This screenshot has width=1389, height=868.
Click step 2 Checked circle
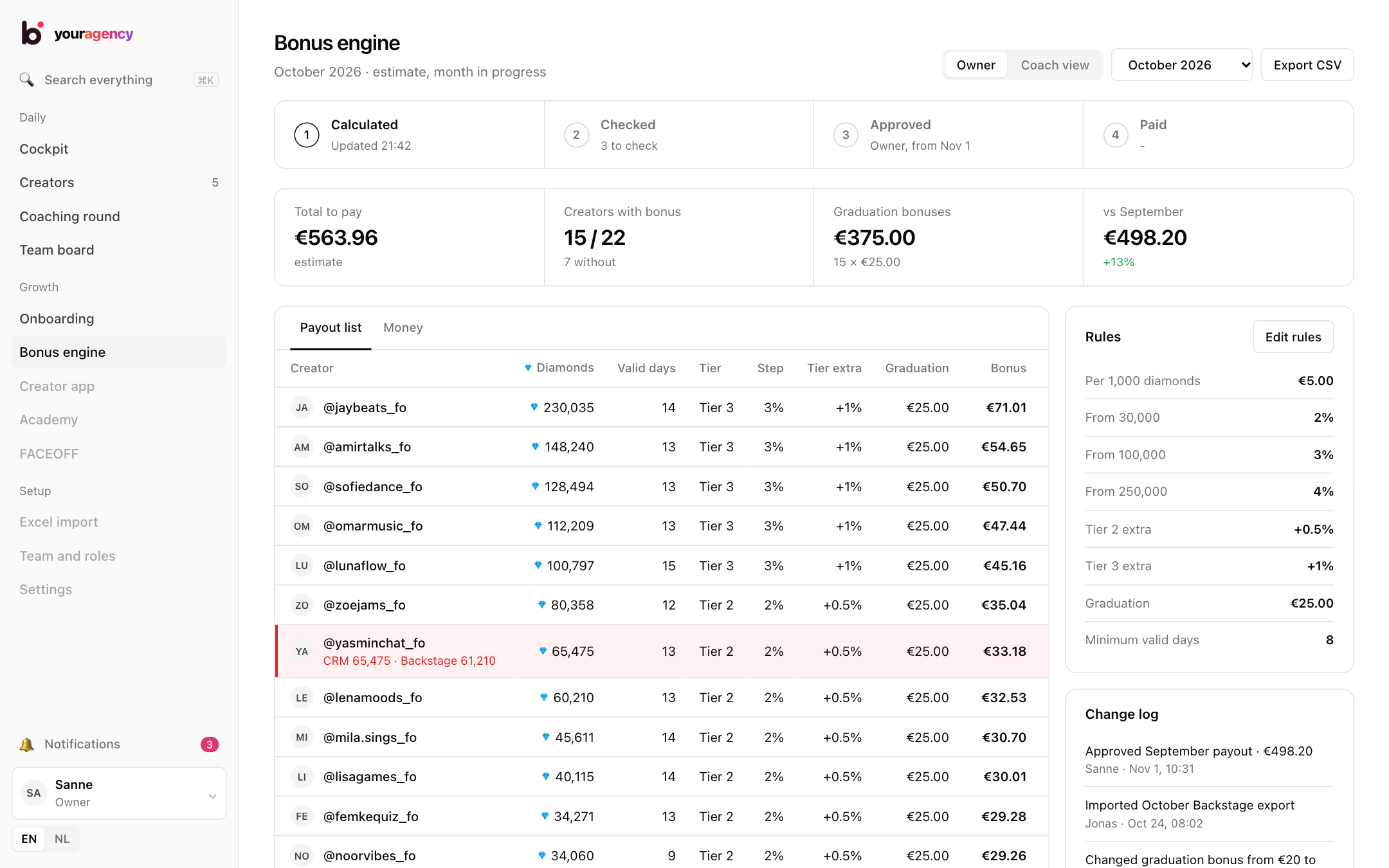pyautogui.click(x=576, y=135)
